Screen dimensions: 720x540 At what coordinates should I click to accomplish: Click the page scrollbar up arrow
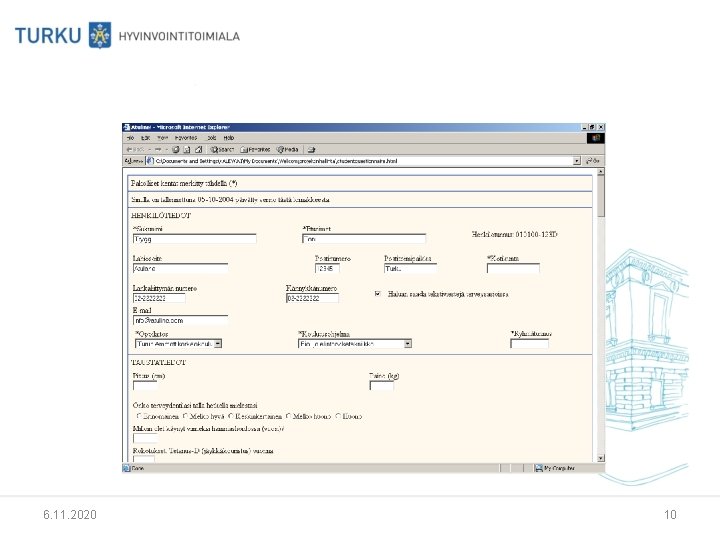pyautogui.click(x=600, y=172)
